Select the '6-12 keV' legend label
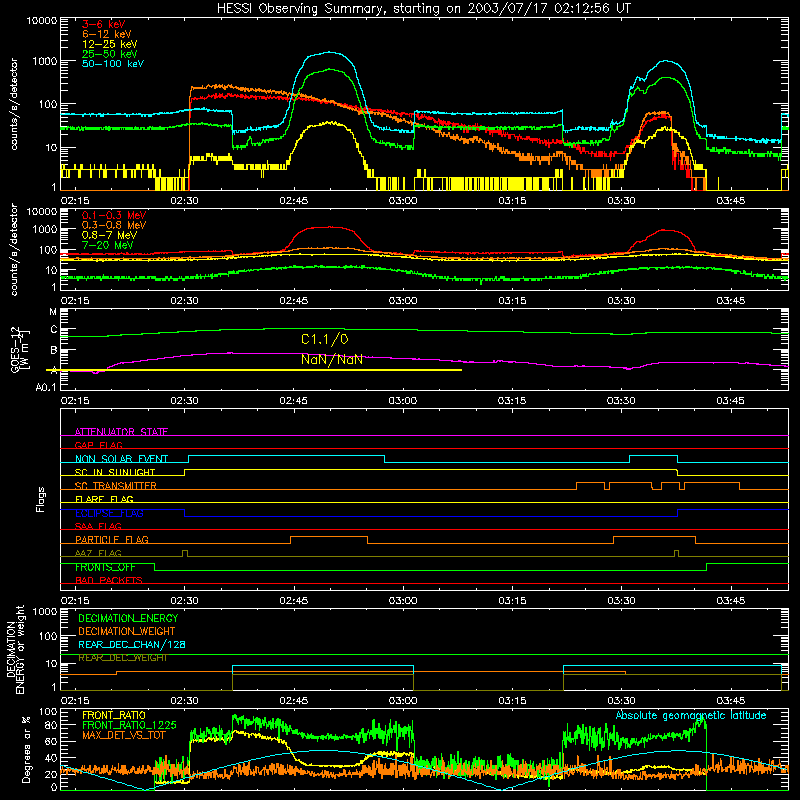 [107, 34]
